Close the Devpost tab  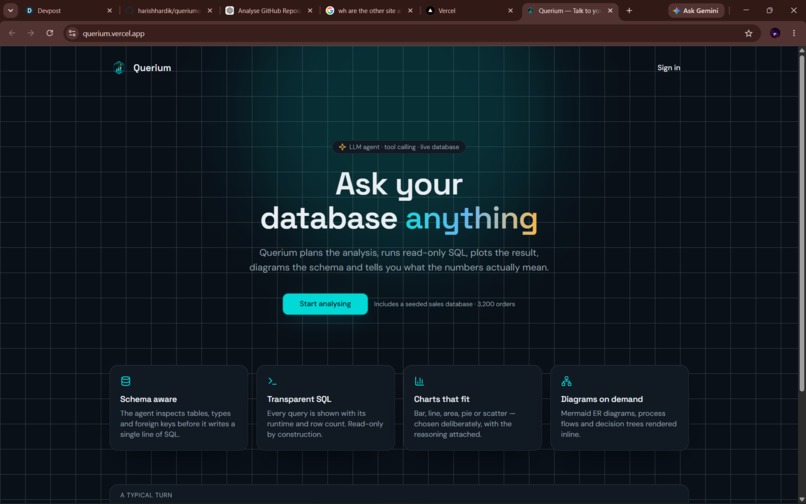click(x=109, y=10)
